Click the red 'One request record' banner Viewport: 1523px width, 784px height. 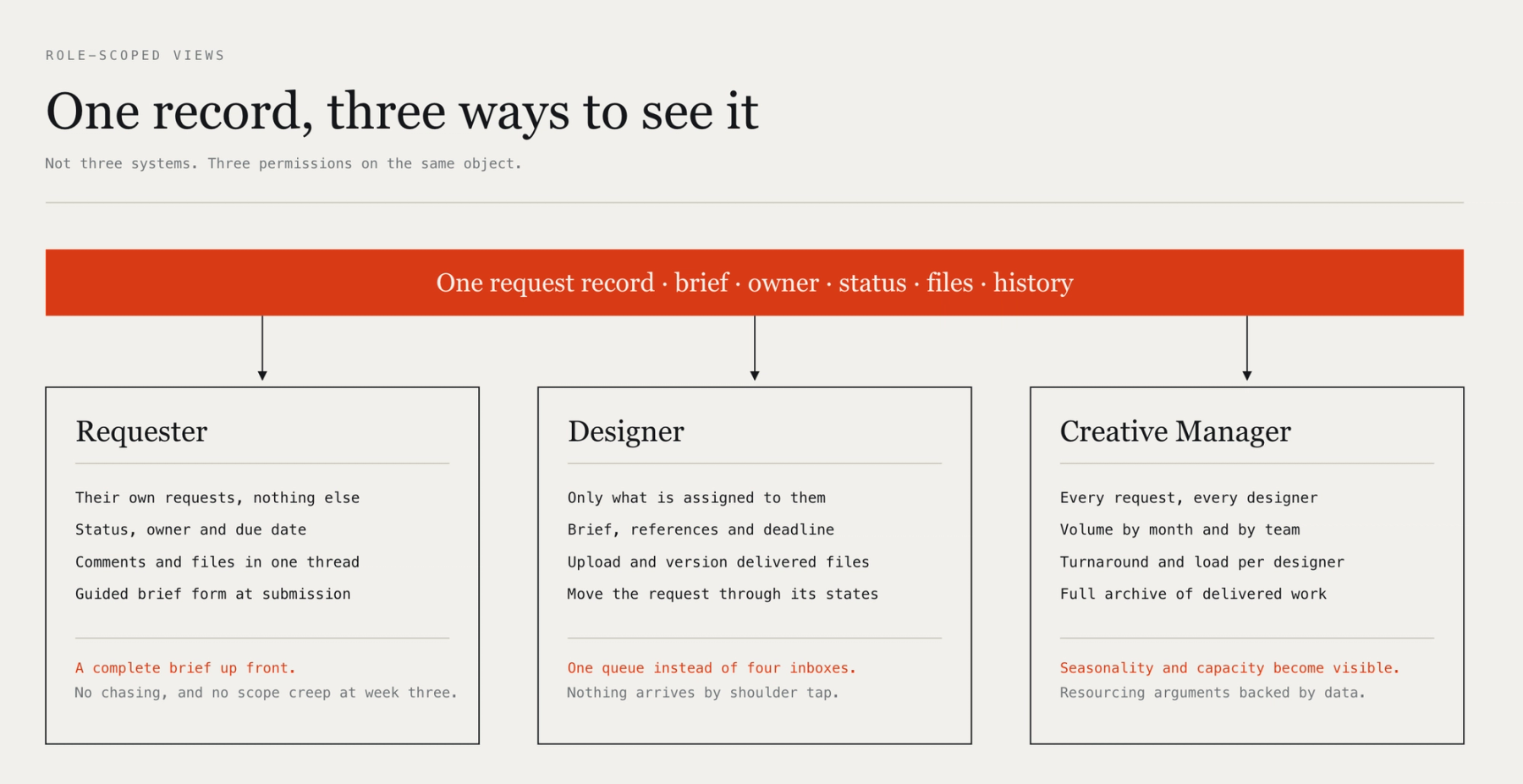pos(755,282)
